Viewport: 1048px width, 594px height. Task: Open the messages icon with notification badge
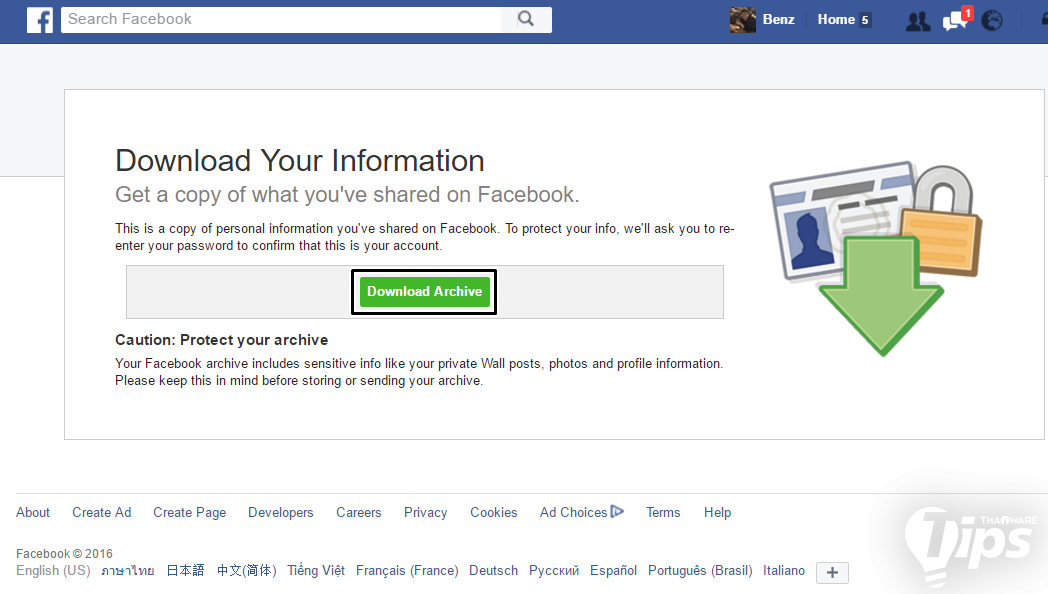[956, 20]
